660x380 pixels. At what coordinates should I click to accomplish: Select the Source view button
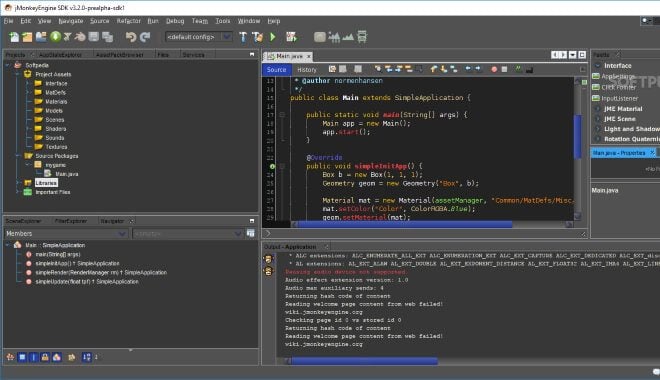tap(276, 70)
